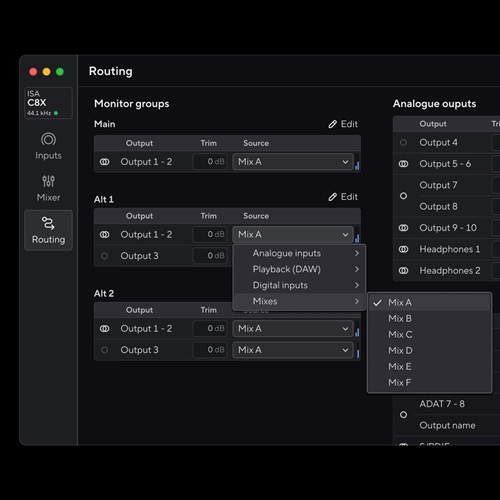
Task: Open Source dropdown for Alt 2 Output 3
Action: click(x=293, y=350)
